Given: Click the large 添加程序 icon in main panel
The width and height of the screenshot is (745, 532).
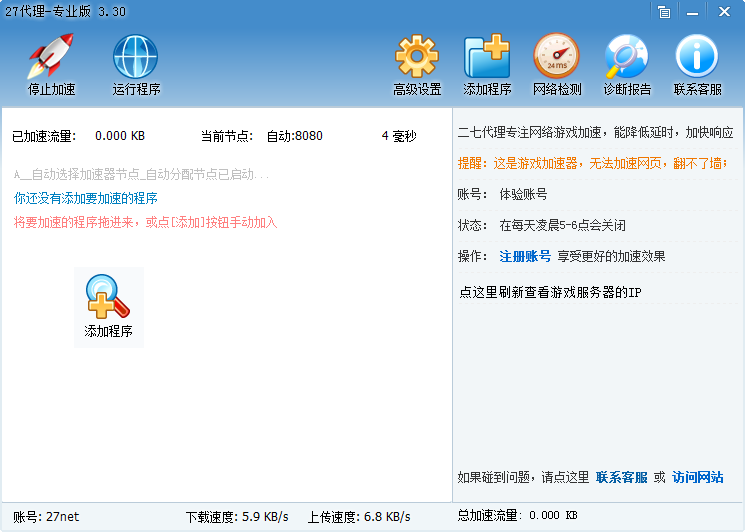Looking at the screenshot, I should pyautogui.click(x=108, y=307).
